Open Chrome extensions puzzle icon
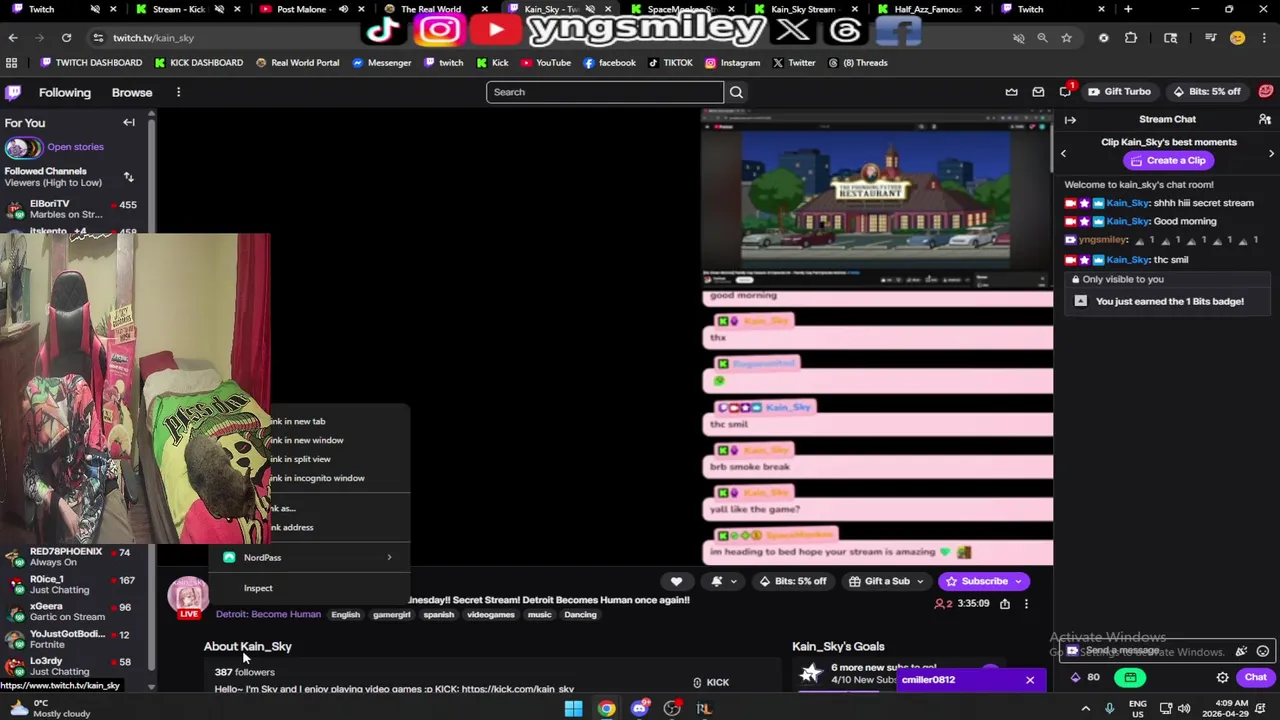 tap(1131, 38)
